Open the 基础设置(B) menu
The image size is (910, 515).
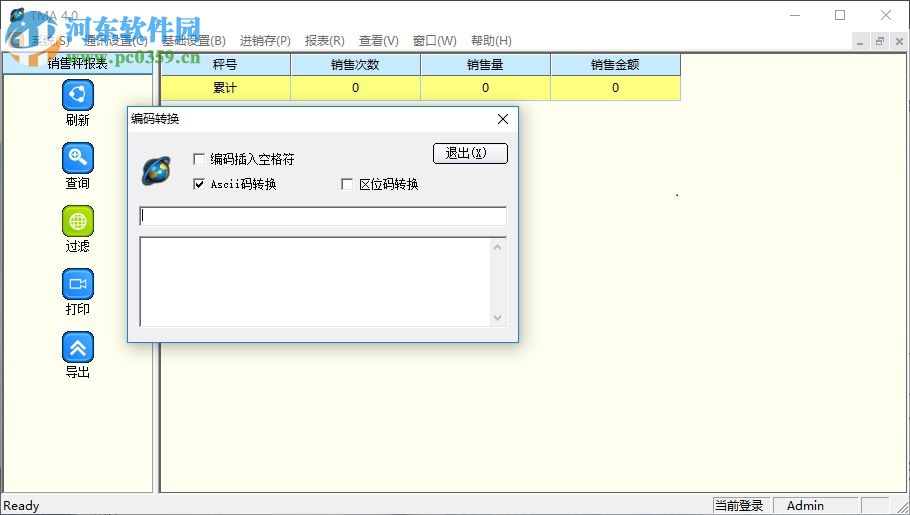click(193, 41)
